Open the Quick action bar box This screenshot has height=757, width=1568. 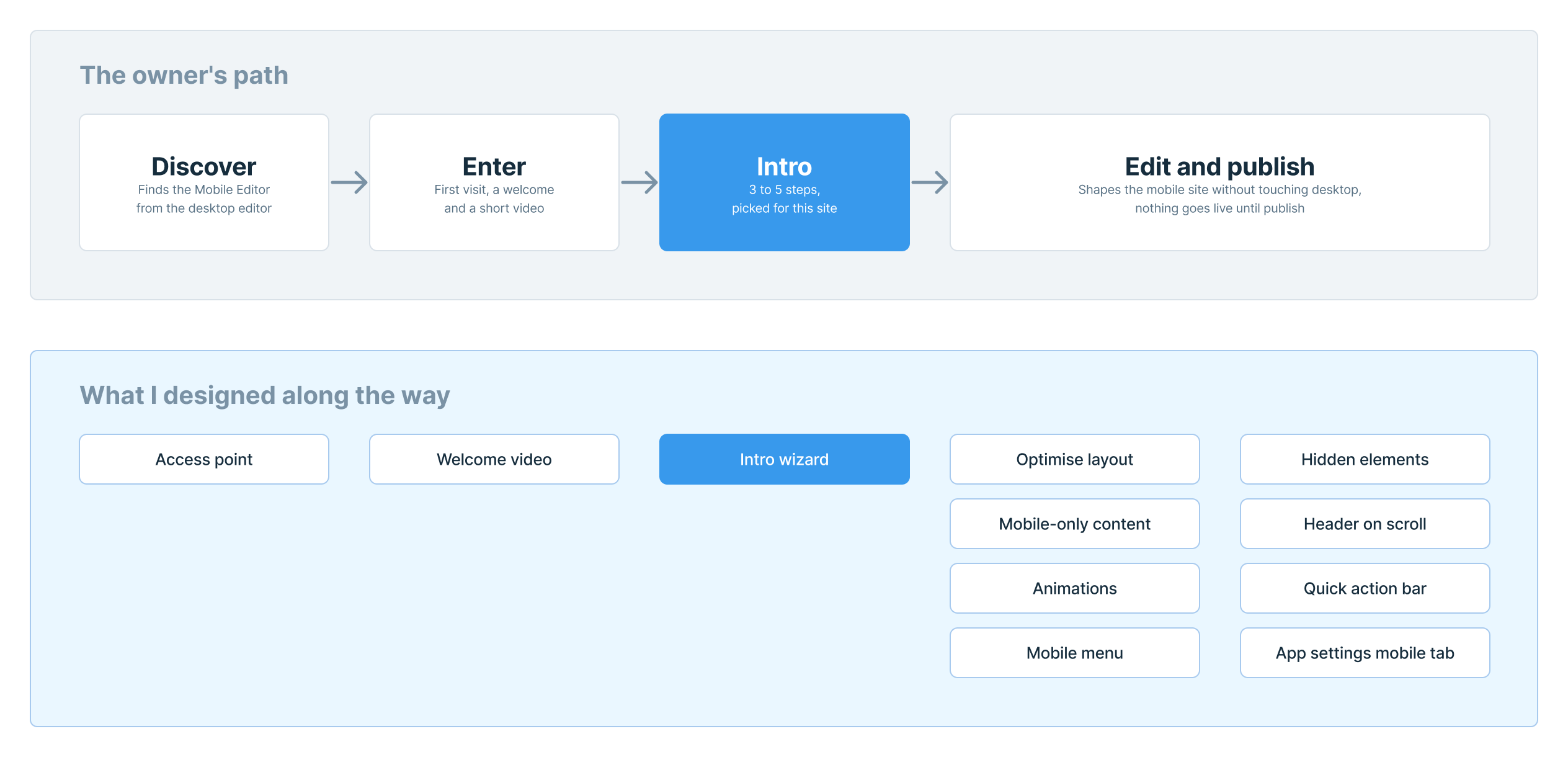click(1365, 588)
